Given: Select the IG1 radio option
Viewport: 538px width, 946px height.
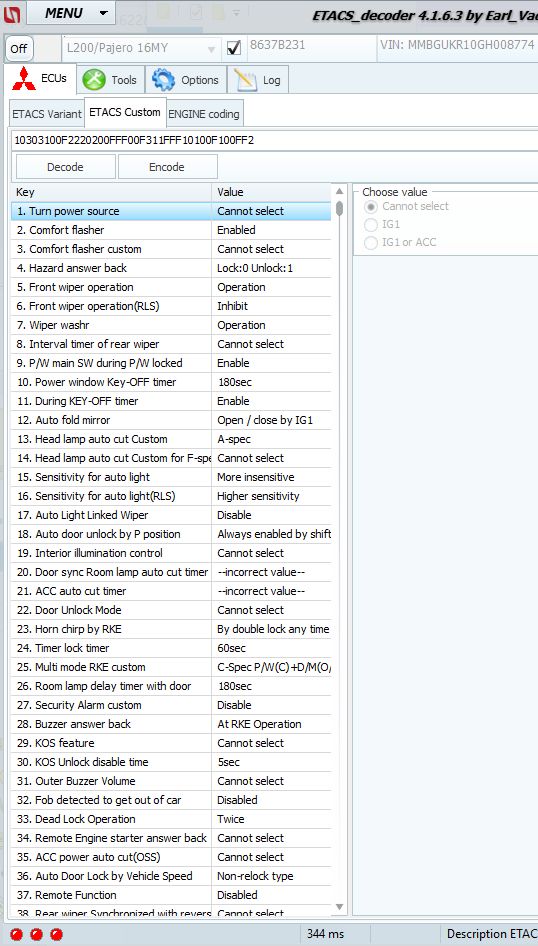Looking at the screenshot, I should click(372, 224).
